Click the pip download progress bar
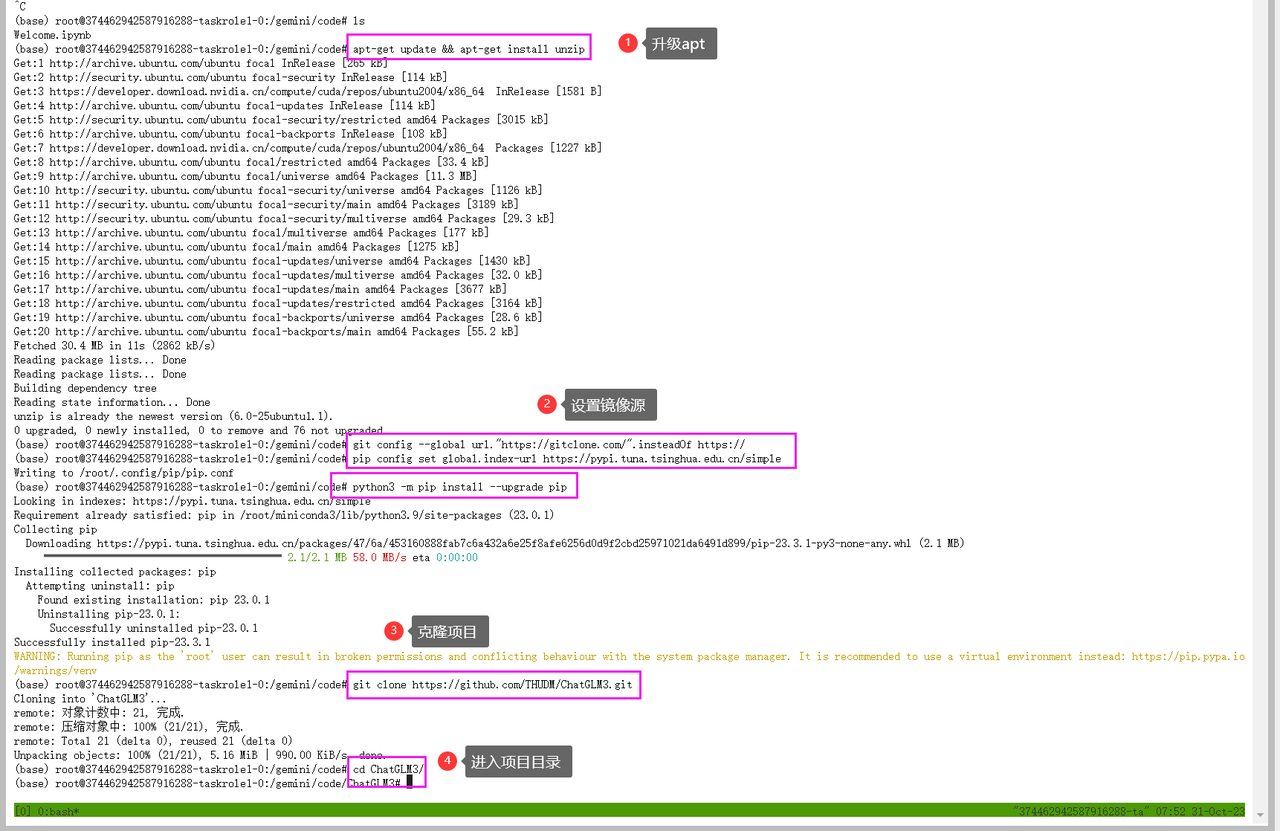The height and width of the screenshot is (831, 1280). coord(162,557)
